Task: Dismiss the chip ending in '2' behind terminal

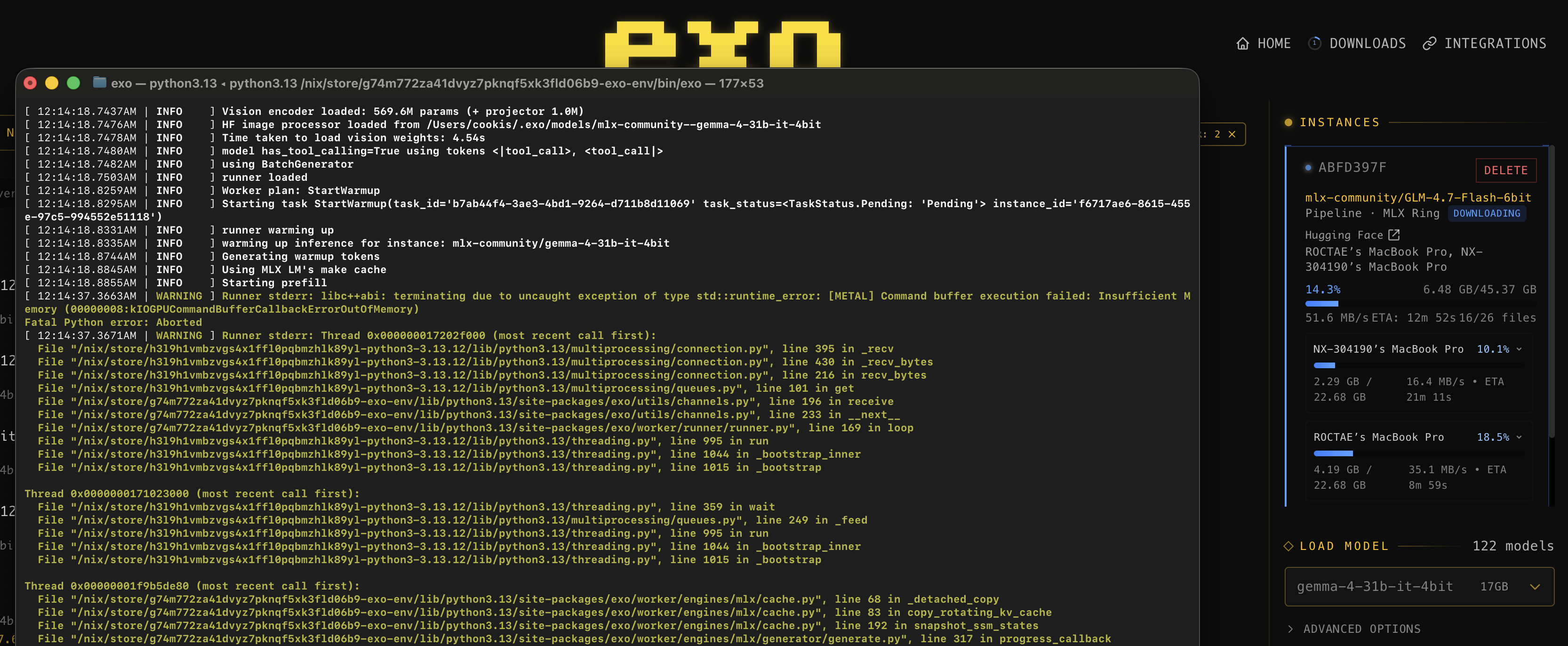Action: [1232, 135]
